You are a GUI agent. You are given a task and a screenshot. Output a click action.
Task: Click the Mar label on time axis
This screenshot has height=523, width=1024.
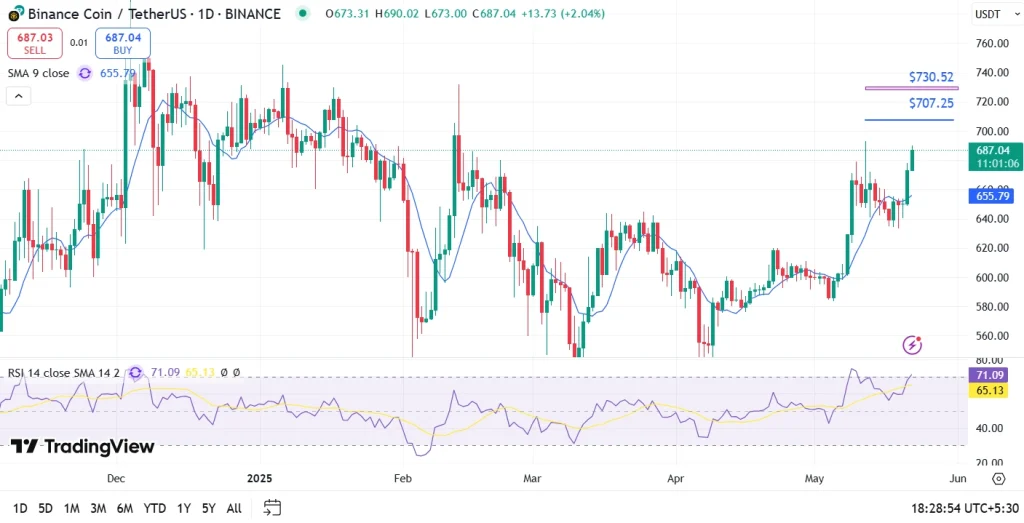533,479
